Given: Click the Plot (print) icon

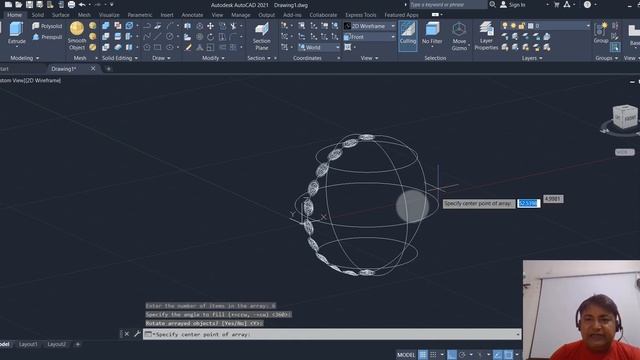Looking at the screenshot, I should 71,5.
